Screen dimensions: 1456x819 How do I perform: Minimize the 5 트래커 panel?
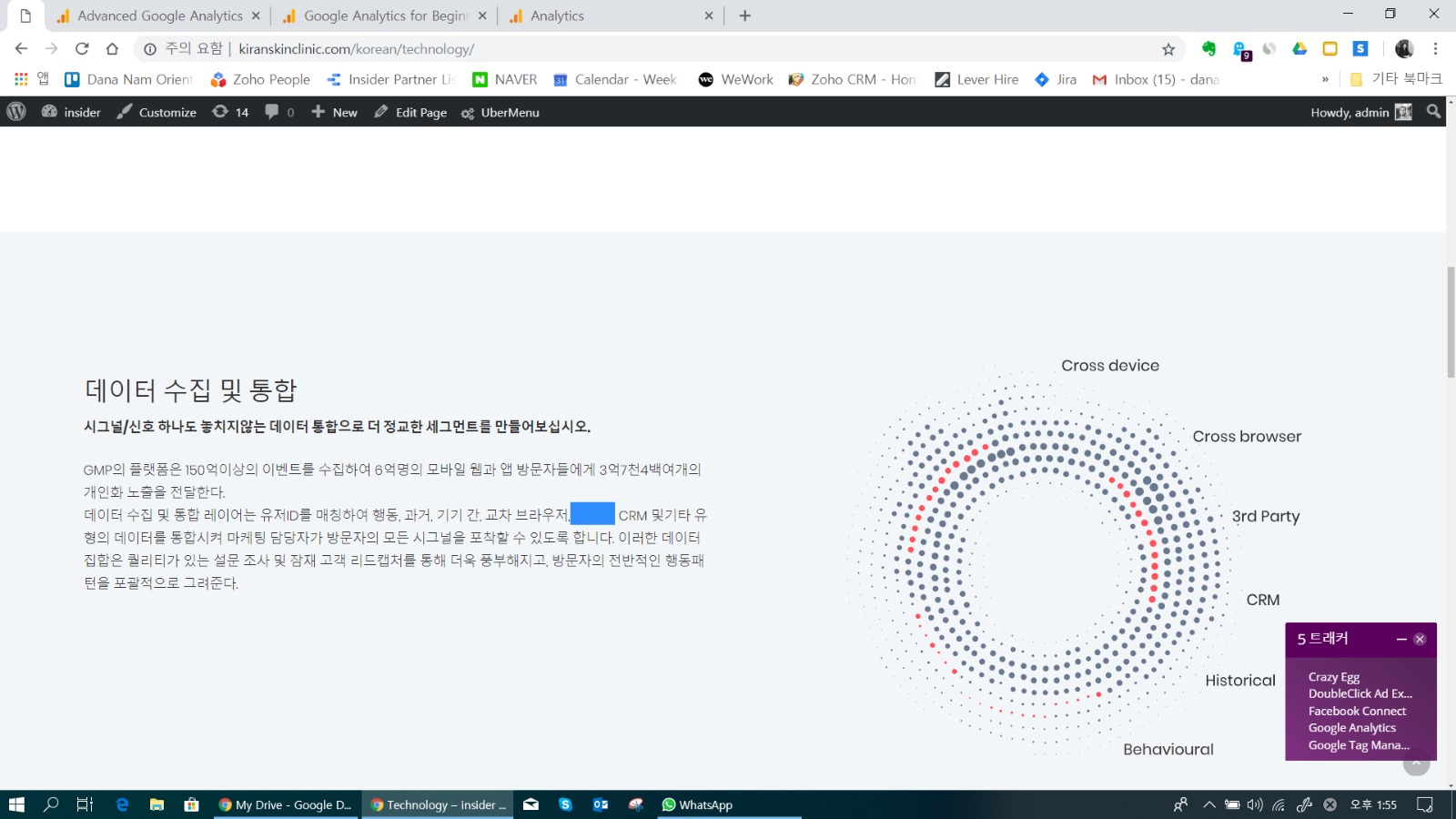(x=1401, y=640)
